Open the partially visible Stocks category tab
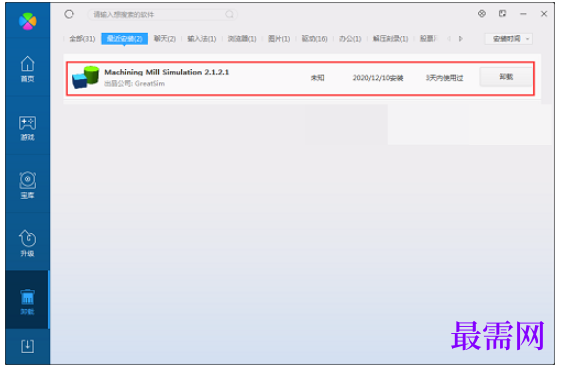The image size is (563, 367). [428, 39]
